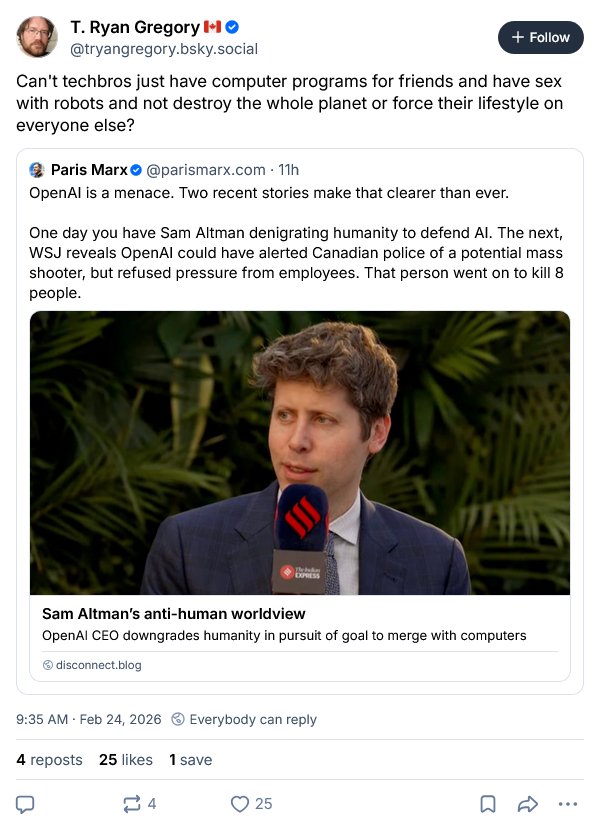Image resolution: width=600 pixels, height=830 pixels.
Task: View the 25 likes list
Action: (x=125, y=760)
